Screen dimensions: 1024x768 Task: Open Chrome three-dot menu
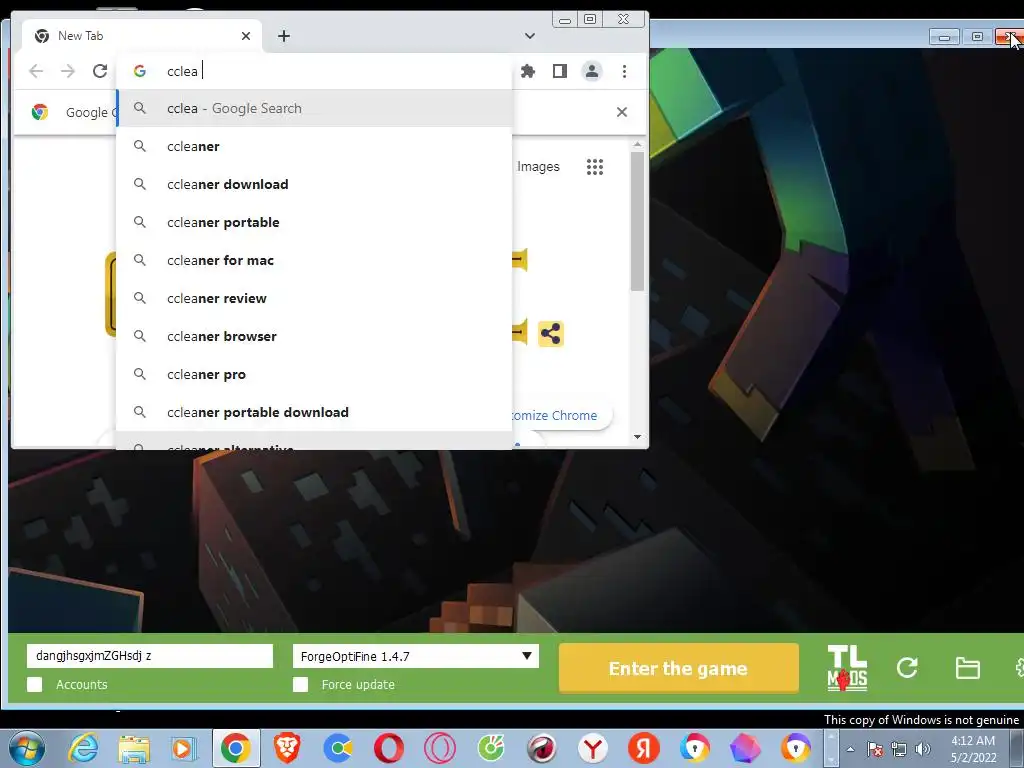pyautogui.click(x=624, y=71)
